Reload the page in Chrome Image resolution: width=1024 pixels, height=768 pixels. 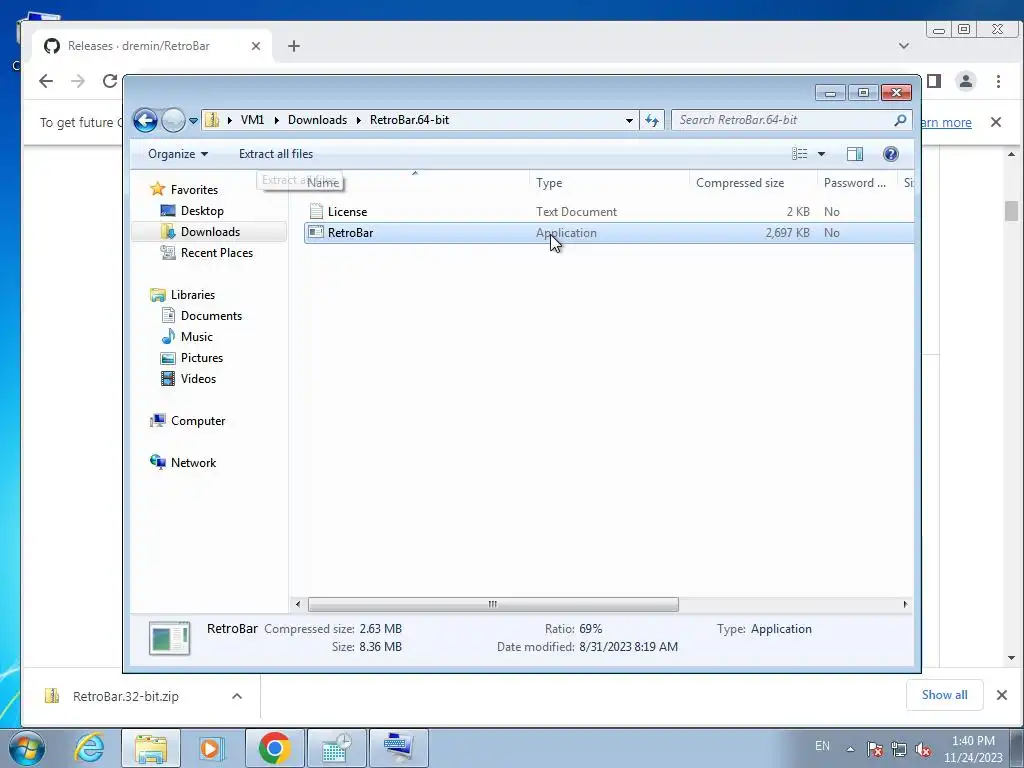tap(110, 81)
